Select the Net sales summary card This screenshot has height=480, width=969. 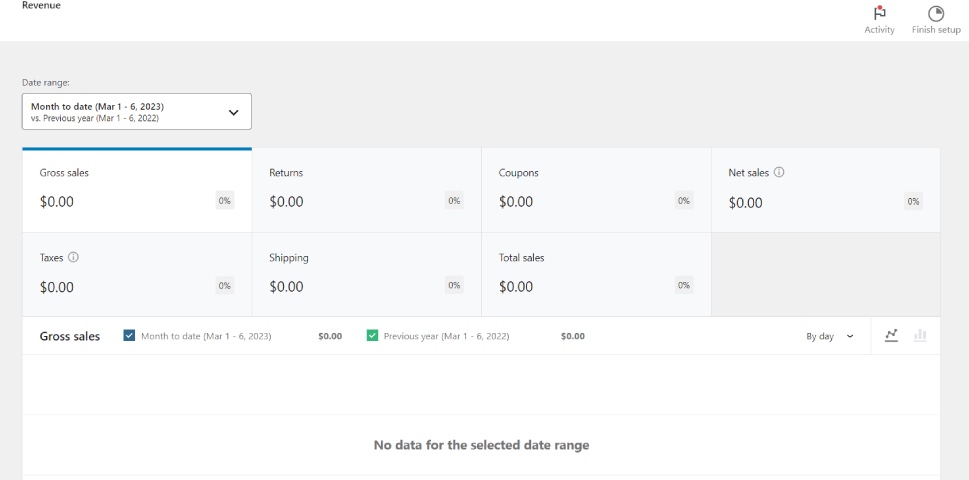[x=825, y=190]
